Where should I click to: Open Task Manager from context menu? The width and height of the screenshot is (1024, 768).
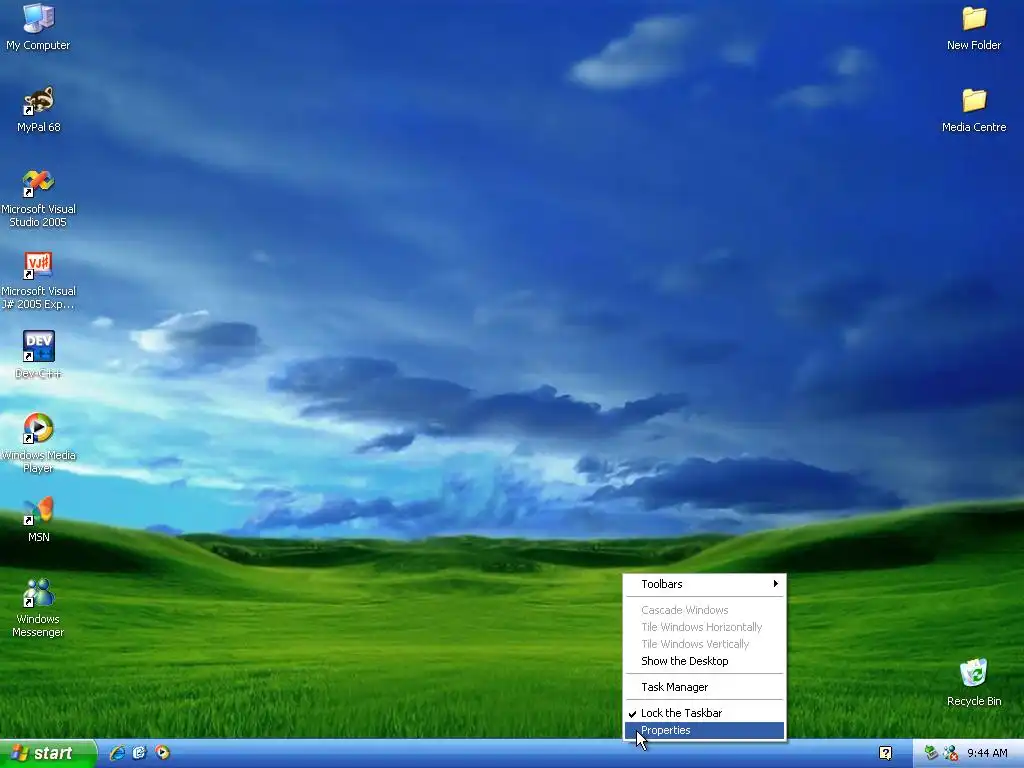pos(705,687)
